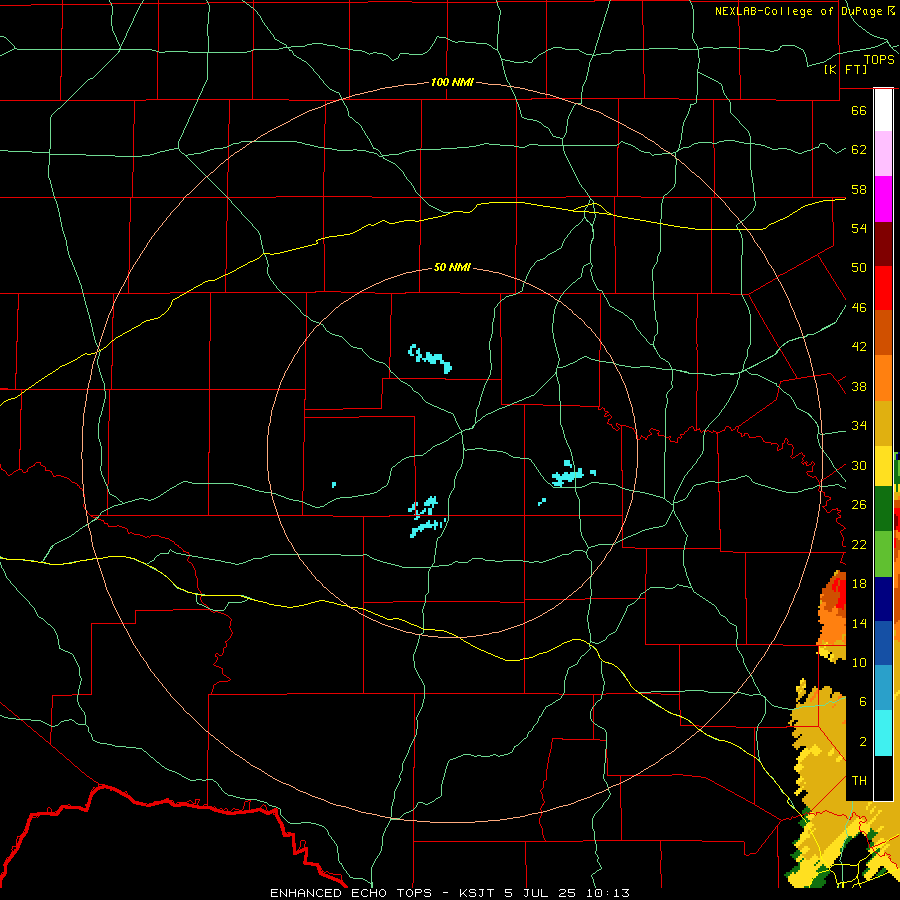
Task: Click the "ENHANCED ECHO TOPS" product title
Action: point(351,893)
